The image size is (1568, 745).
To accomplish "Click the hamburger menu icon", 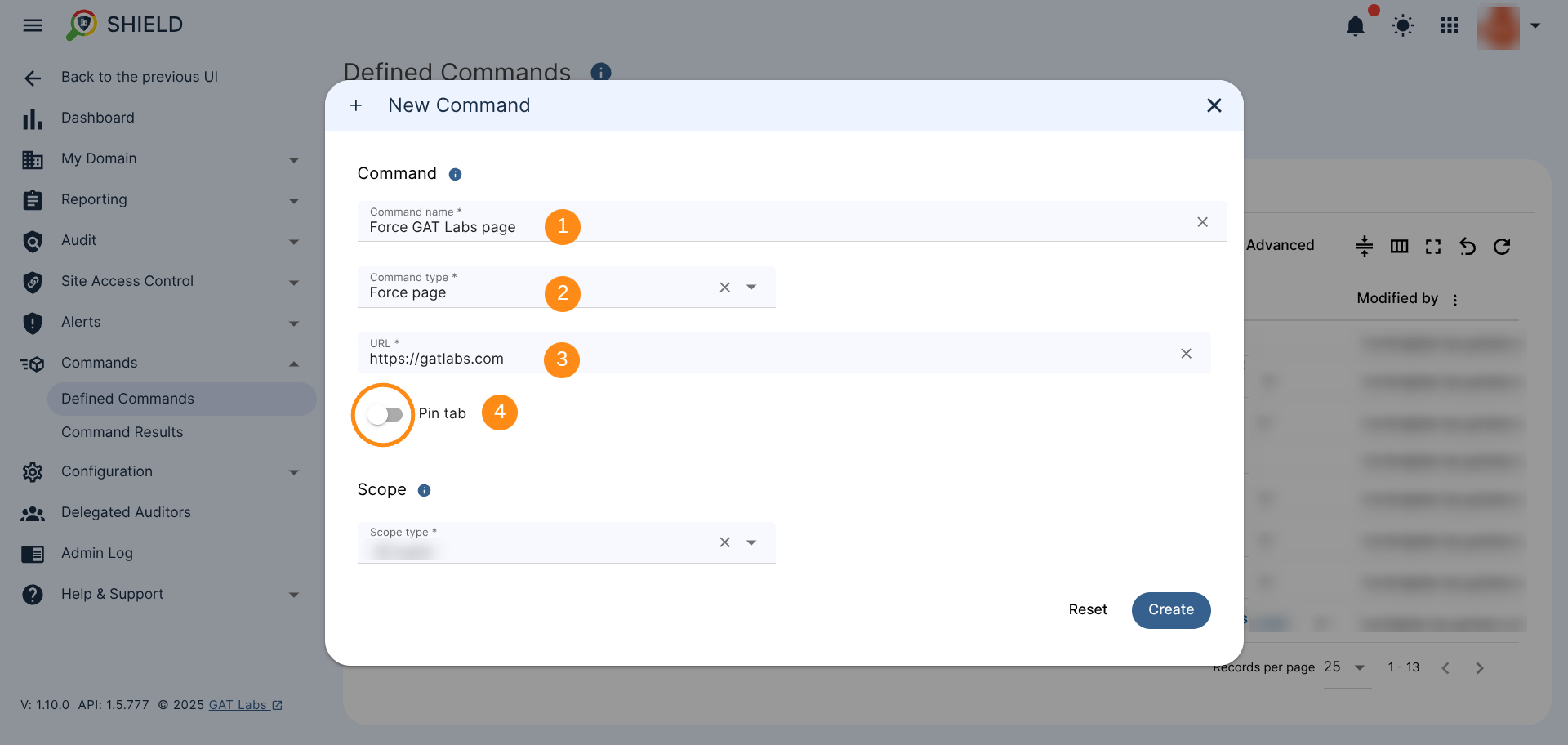I will (33, 25).
